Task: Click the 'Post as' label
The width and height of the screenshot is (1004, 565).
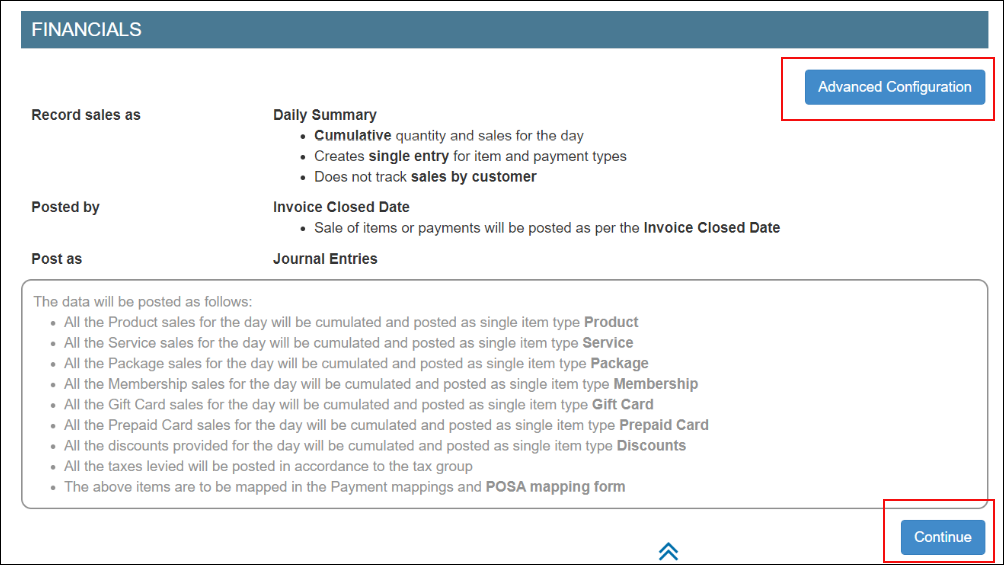Action: pos(56,259)
